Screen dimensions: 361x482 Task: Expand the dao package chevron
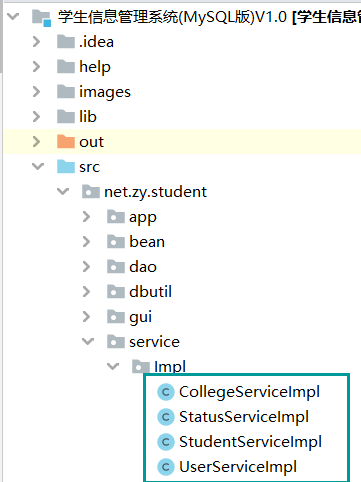(x=86, y=267)
